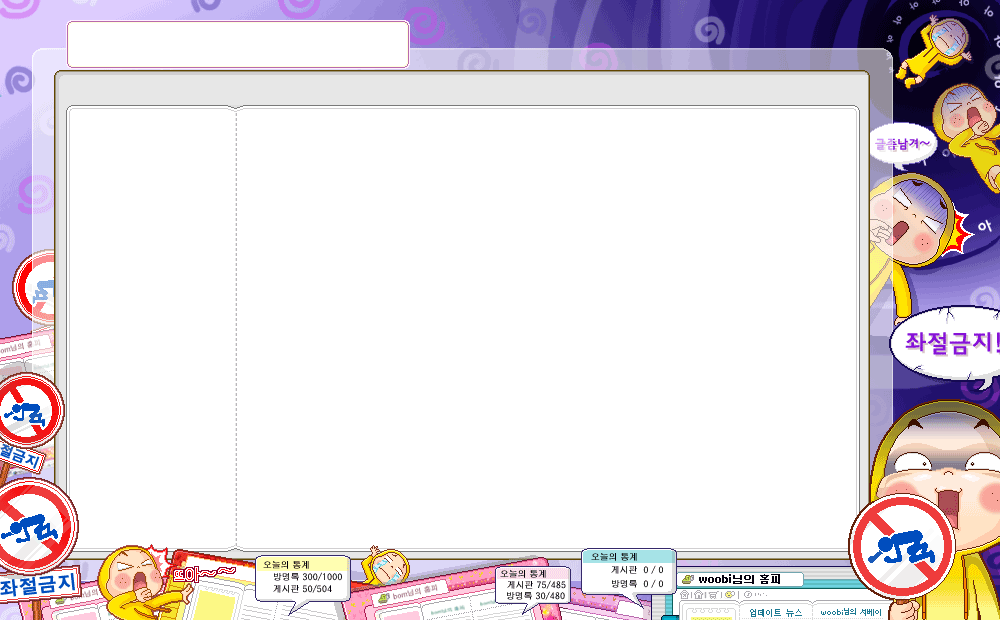Click the small crying character beside bom's homepage
The image size is (1000, 620).
[384, 566]
